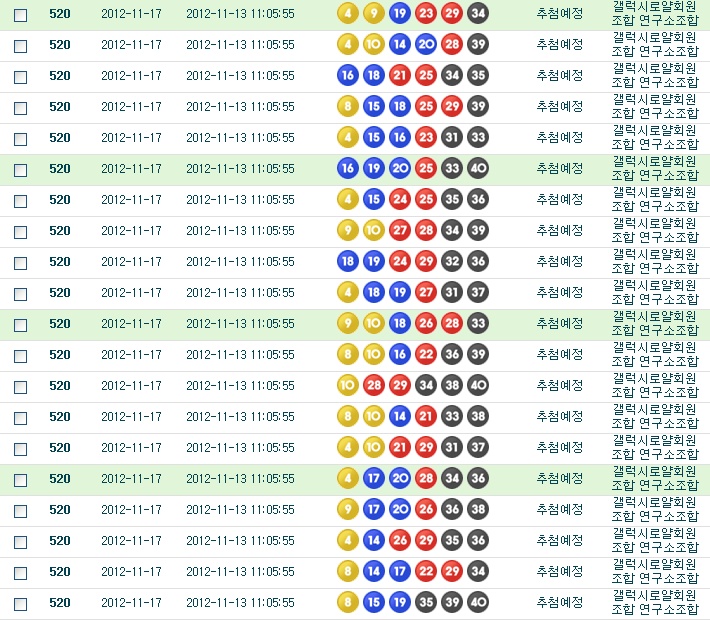Image resolution: width=710 pixels, height=620 pixels.
Task: Click gray ball 32 in the 18-19-24-29-32-36 row
Action: (451, 261)
